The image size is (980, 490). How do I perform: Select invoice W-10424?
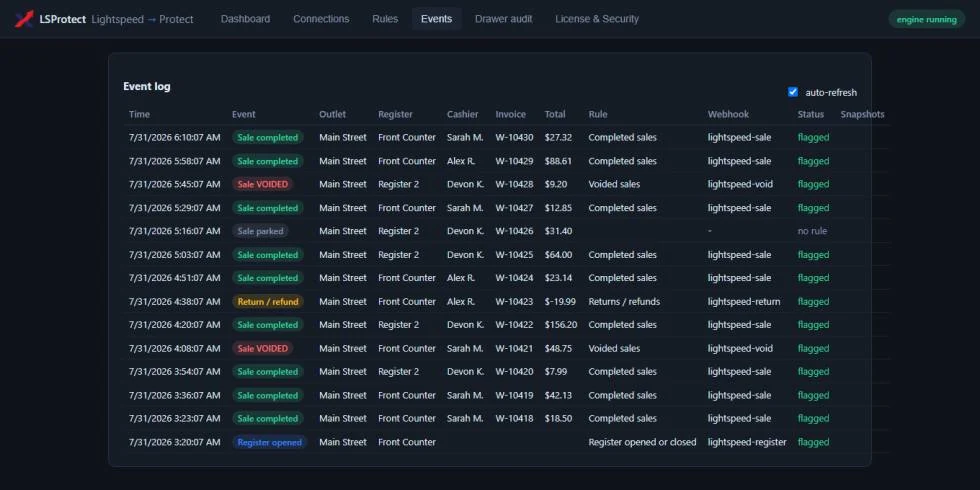point(514,278)
